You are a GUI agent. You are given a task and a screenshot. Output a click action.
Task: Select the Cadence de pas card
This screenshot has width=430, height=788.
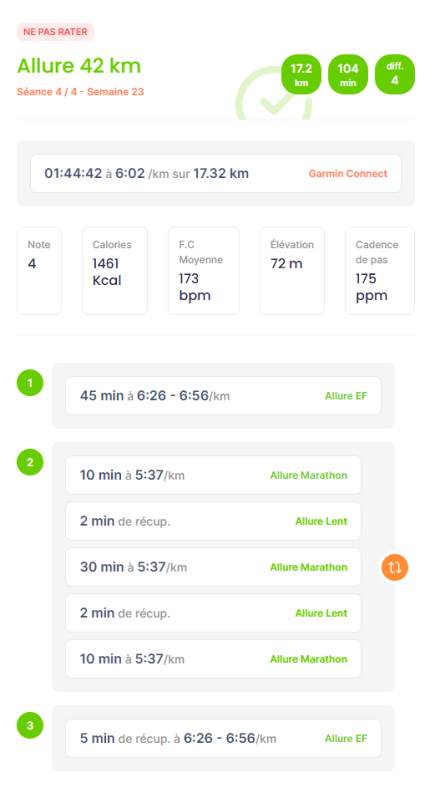(380, 270)
